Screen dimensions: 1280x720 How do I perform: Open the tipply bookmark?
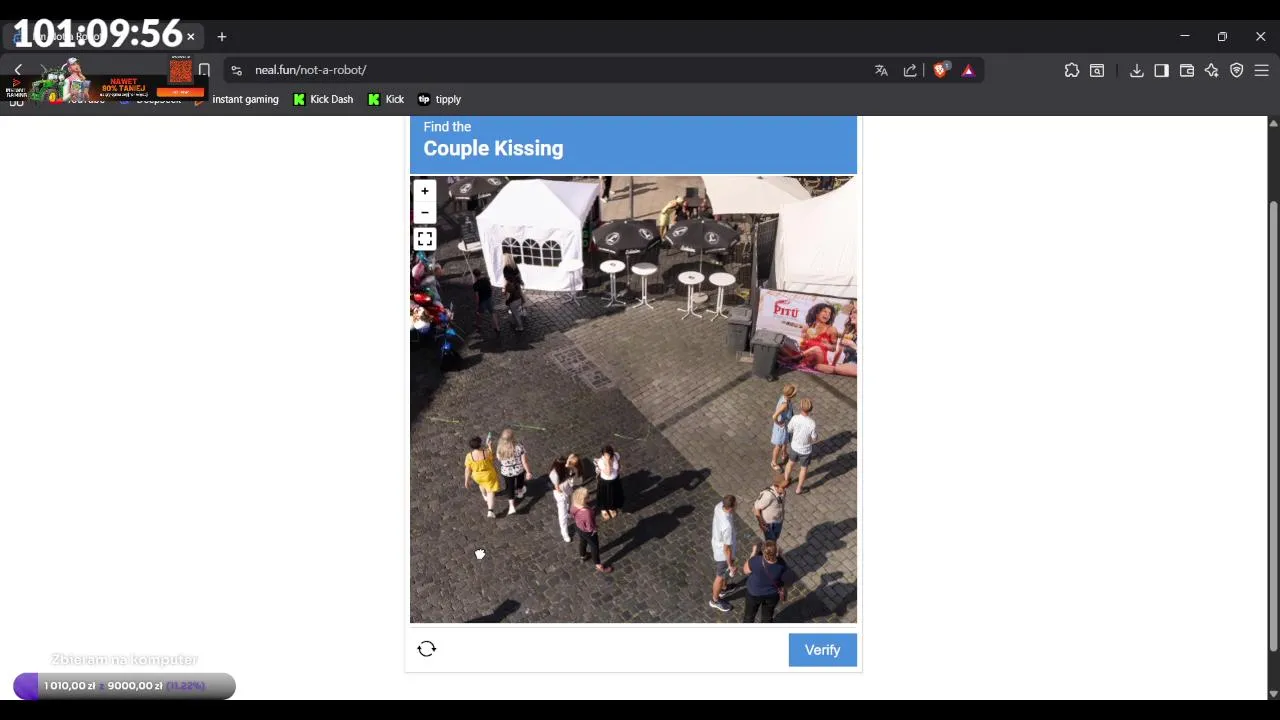coord(439,99)
